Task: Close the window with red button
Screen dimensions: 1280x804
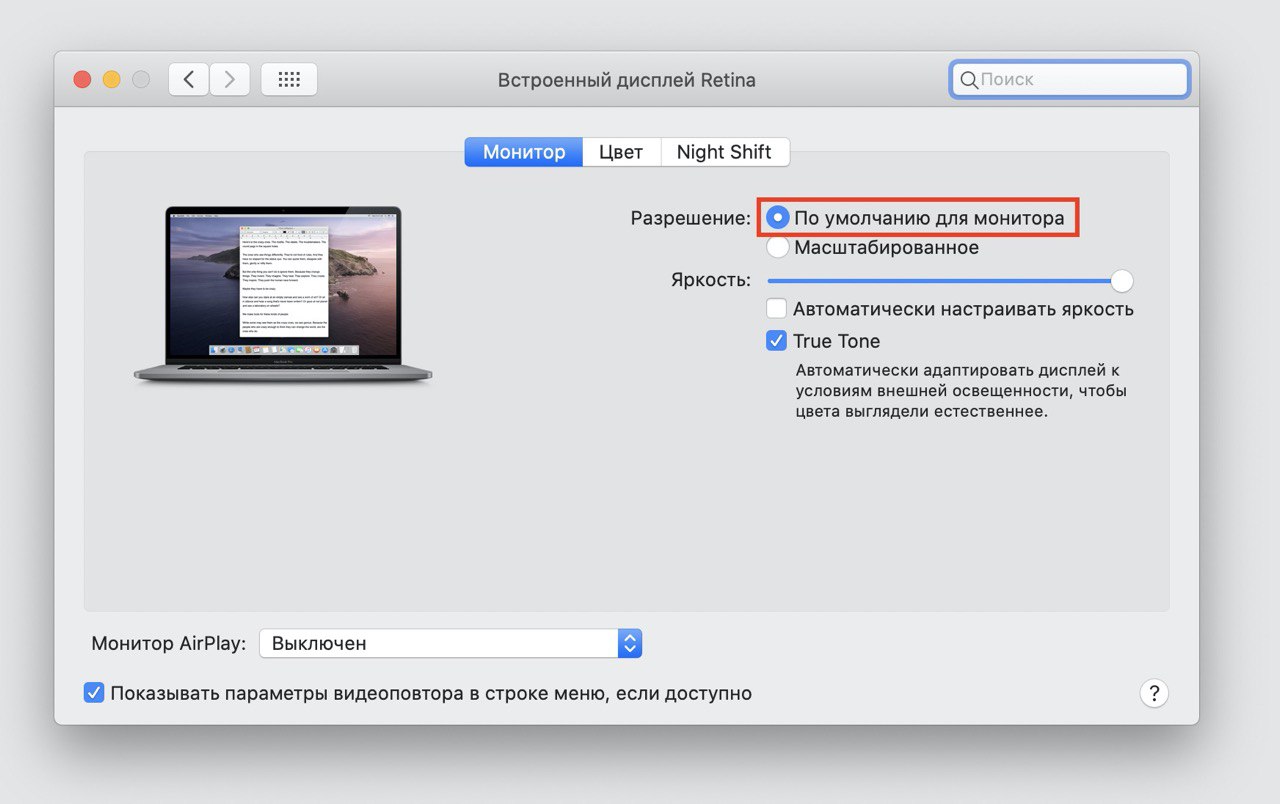Action: click(x=83, y=79)
